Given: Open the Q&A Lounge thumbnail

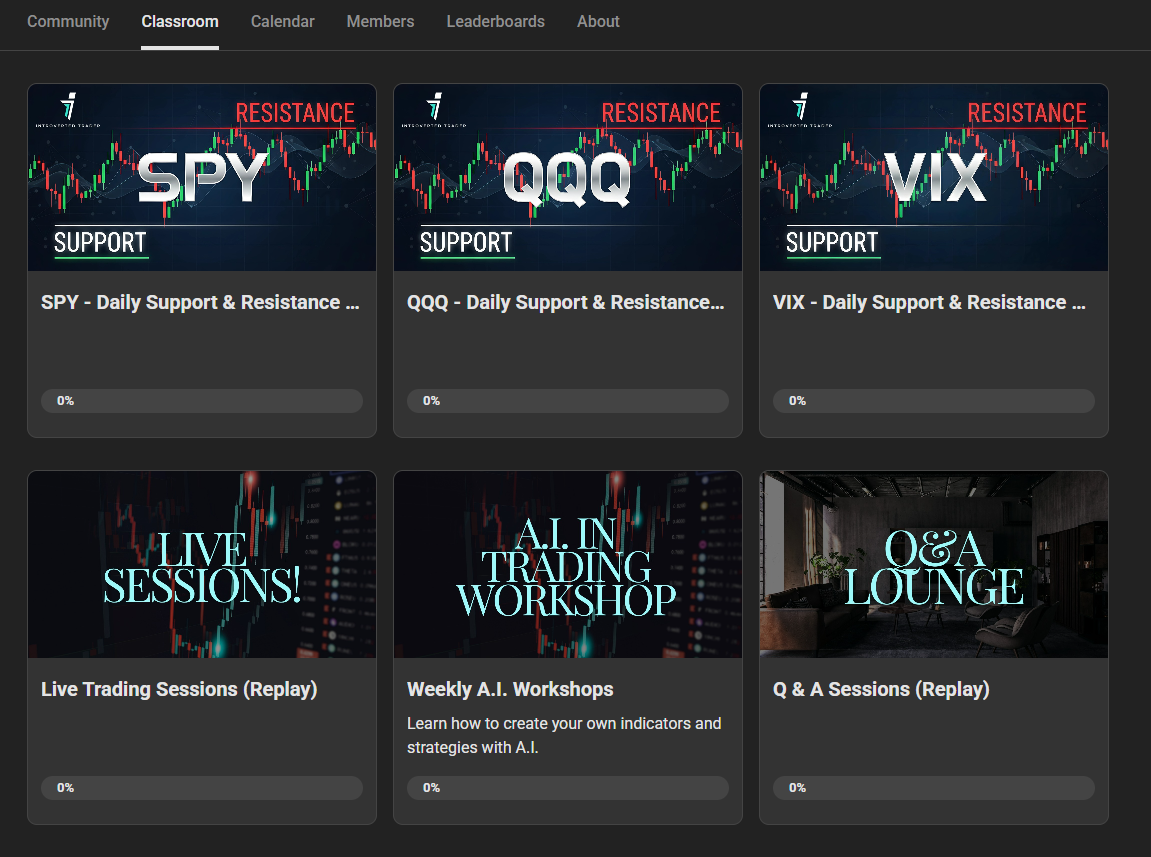Looking at the screenshot, I should (934, 565).
